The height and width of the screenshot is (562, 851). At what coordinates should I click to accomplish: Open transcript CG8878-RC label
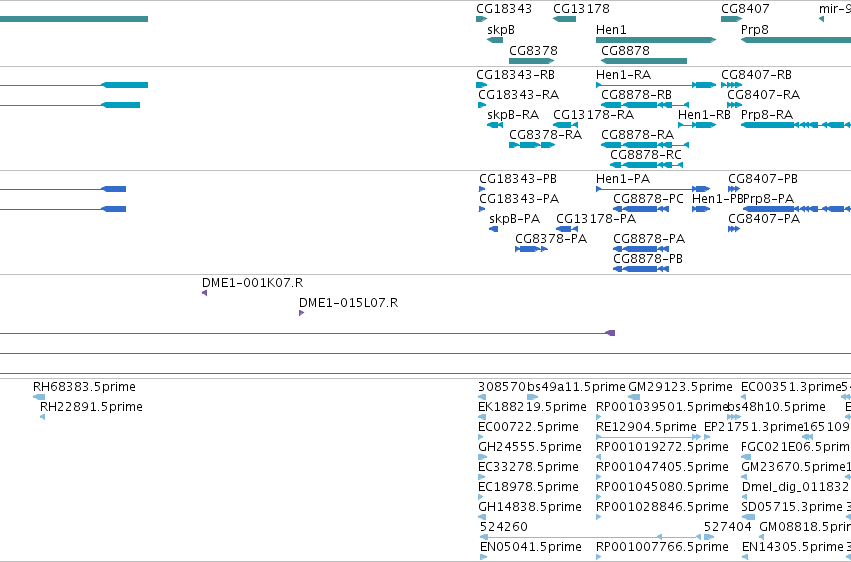coord(645,155)
